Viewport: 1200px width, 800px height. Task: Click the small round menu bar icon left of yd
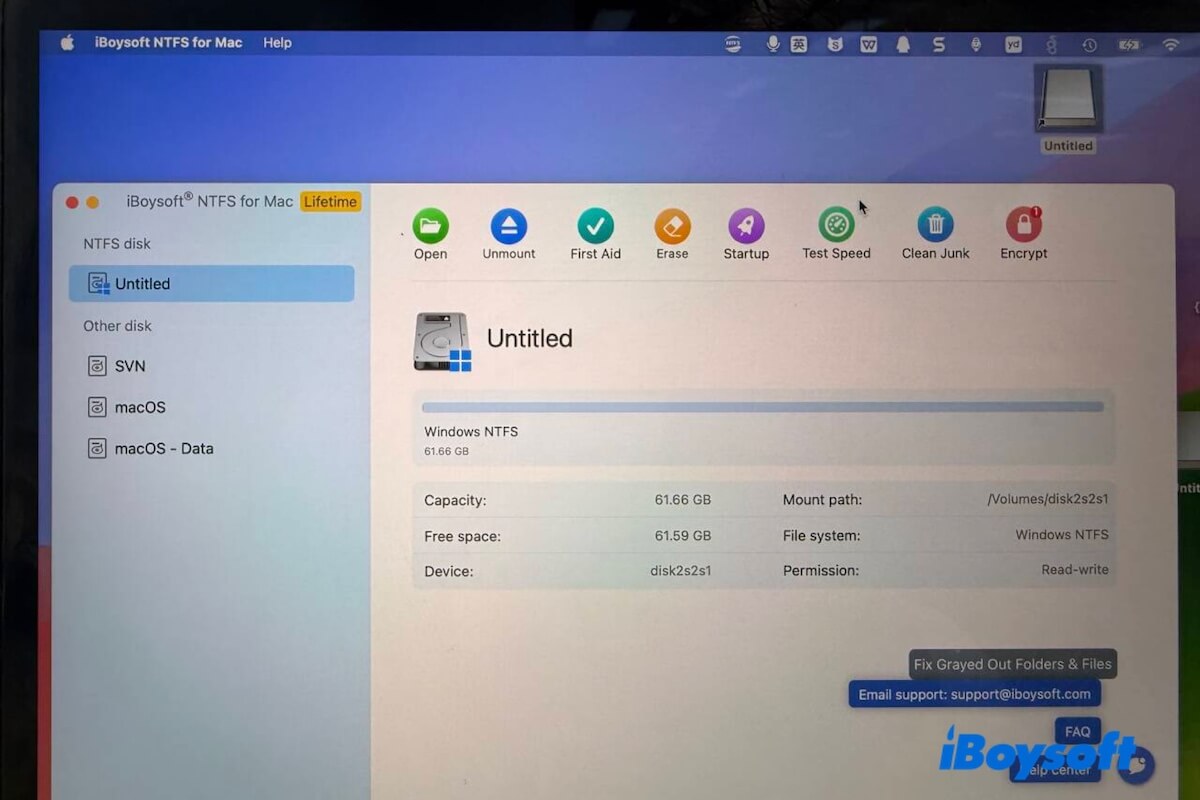click(976, 44)
